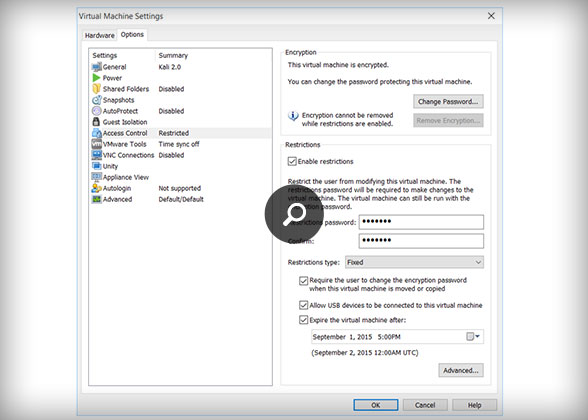Select the Guest Isolation row label

tap(125, 122)
